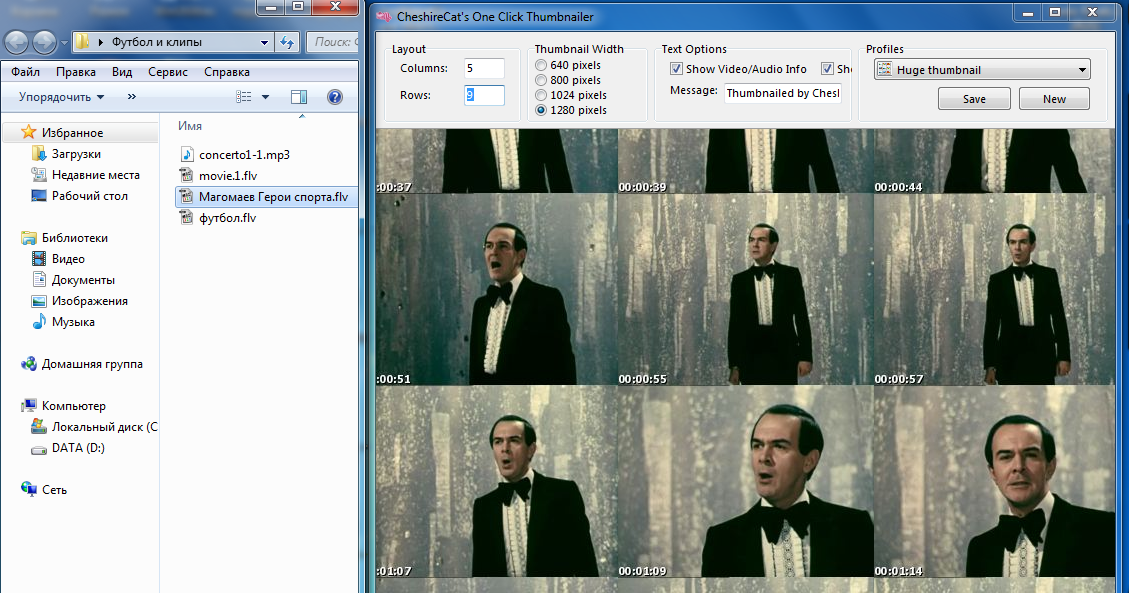The image size is (1129, 593).
Task: Open the Huge thumbnail profile dropdown
Action: [x=982, y=70]
